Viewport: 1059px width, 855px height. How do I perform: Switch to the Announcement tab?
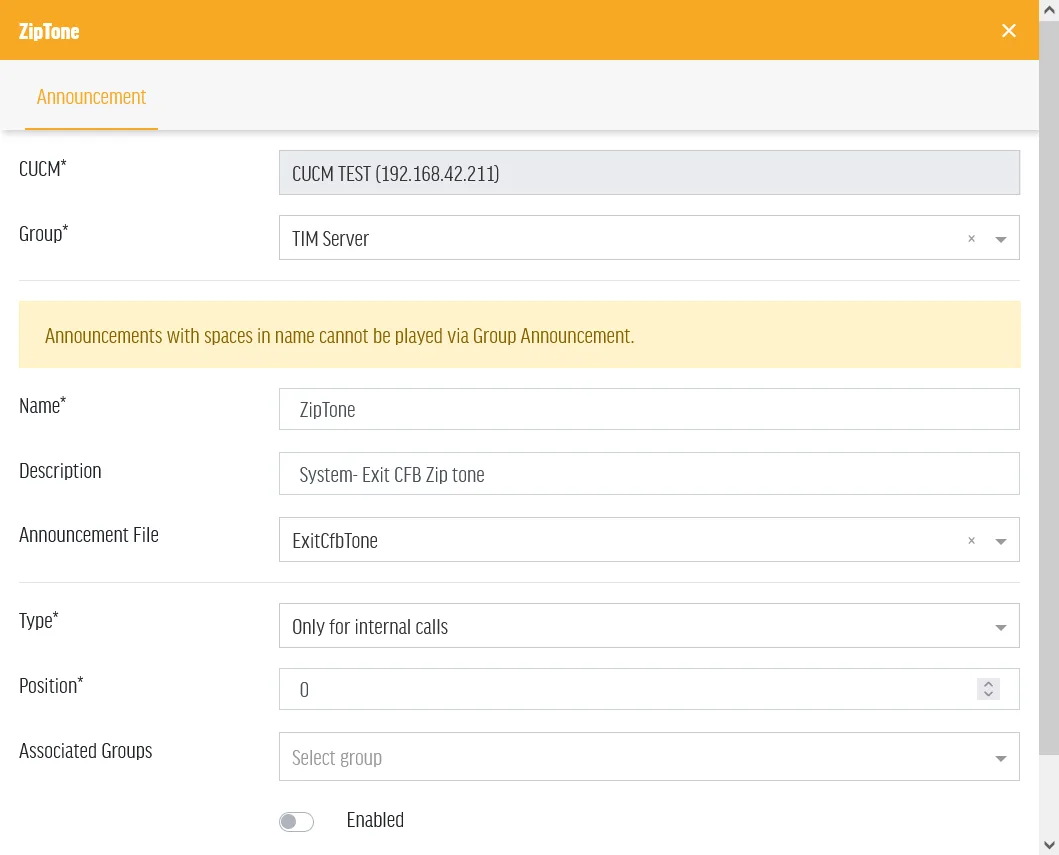(91, 97)
